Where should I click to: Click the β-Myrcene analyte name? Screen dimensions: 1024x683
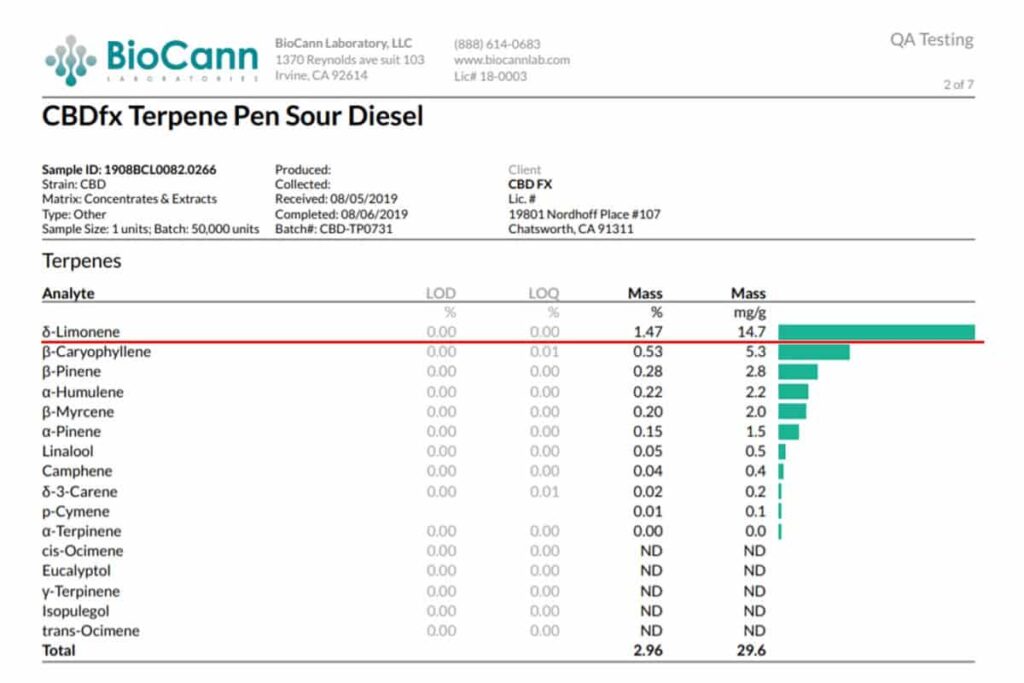click(x=78, y=411)
